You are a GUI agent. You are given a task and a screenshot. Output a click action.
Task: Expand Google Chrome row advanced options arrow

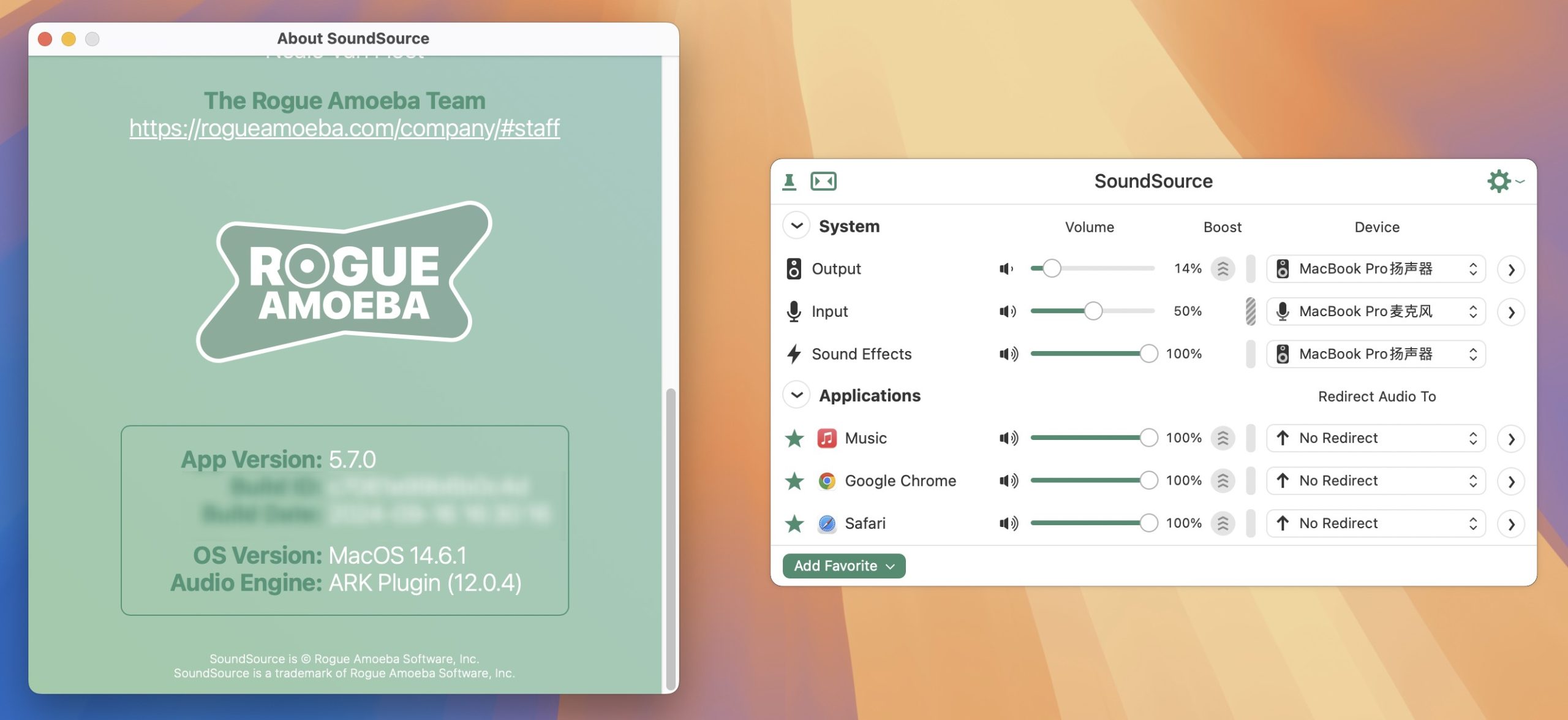(1511, 482)
